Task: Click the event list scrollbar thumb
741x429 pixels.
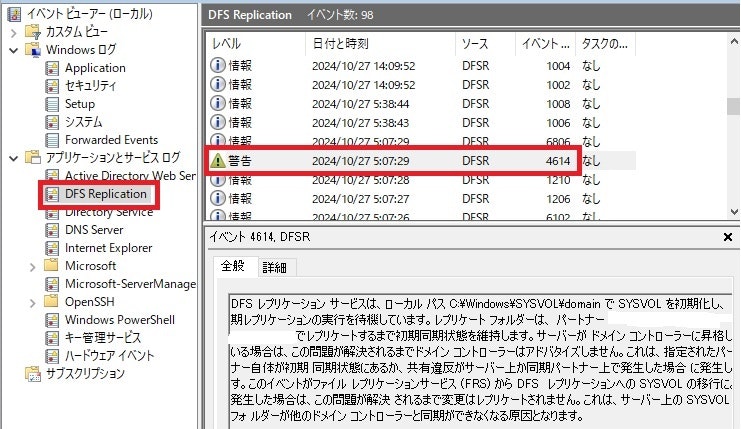Action: 733,106
